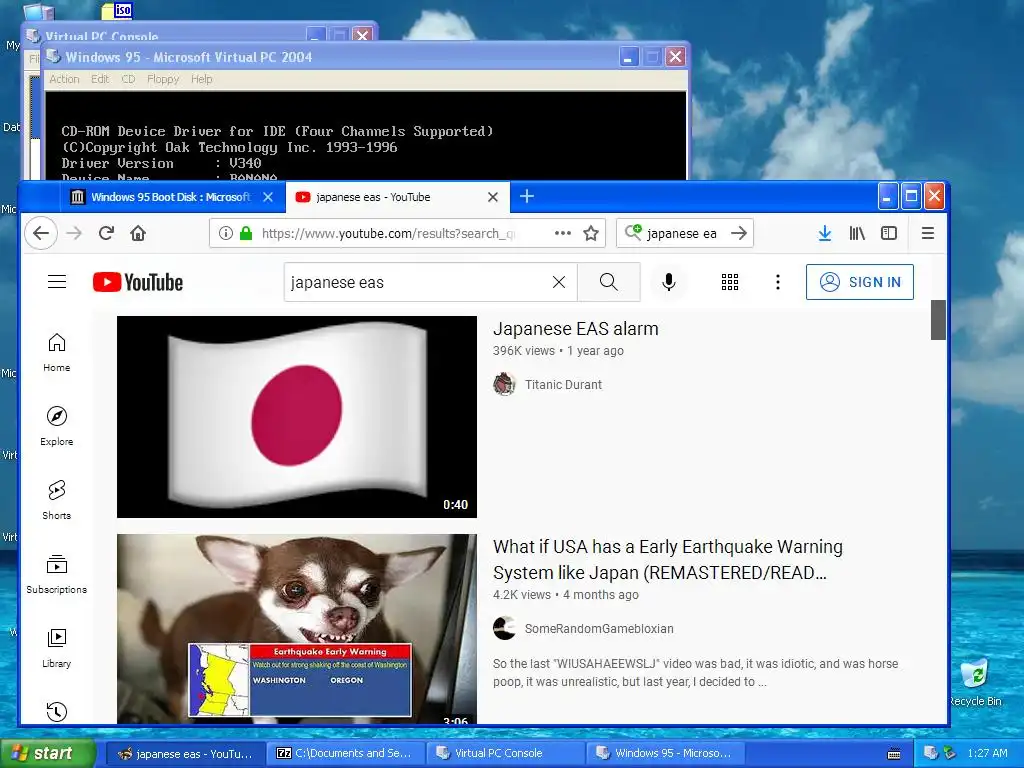Click the chihuahua earthquake warning thumbnail

(296, 628)
